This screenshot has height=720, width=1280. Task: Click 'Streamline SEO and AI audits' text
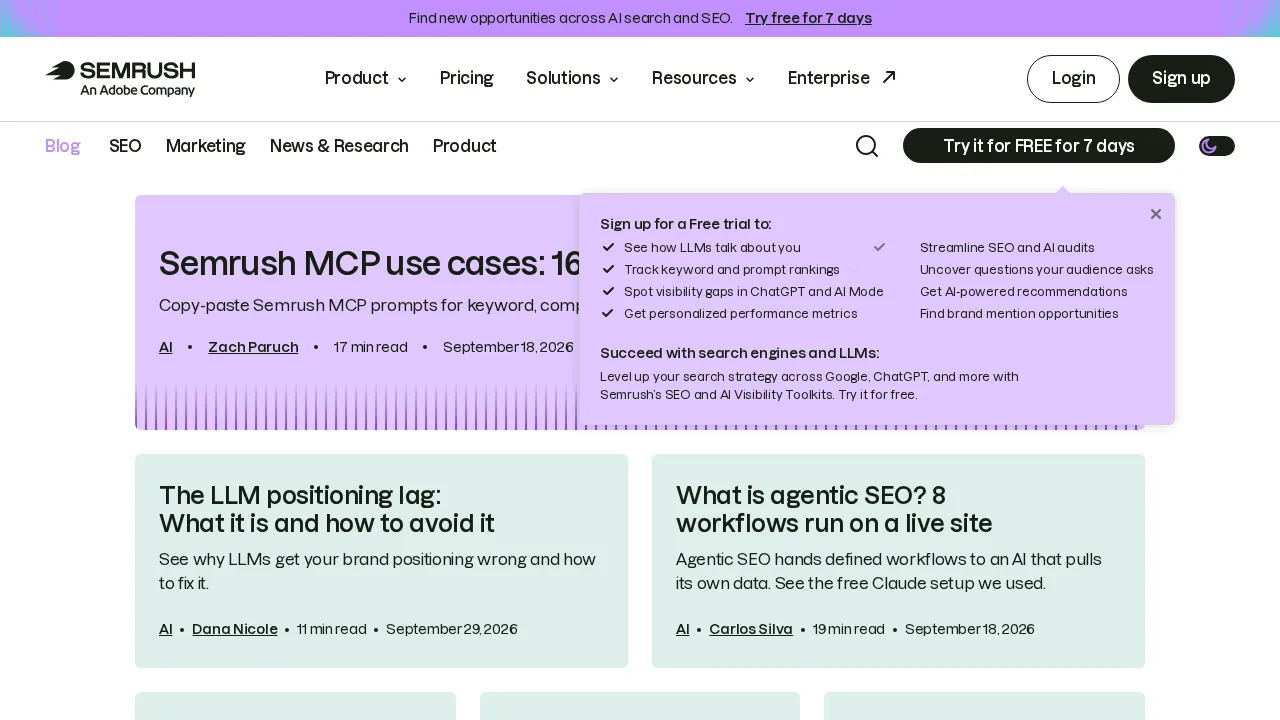(1007, 247)
